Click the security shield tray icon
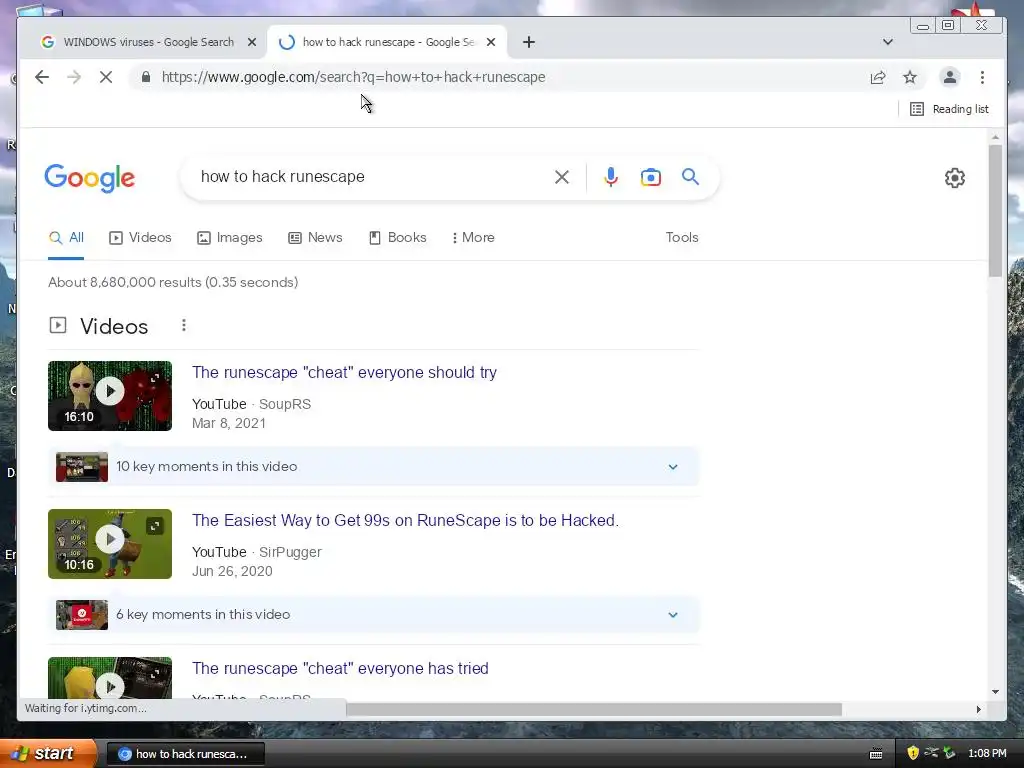1024x768 pixels. pyautogui.click(x=912, y=753)
